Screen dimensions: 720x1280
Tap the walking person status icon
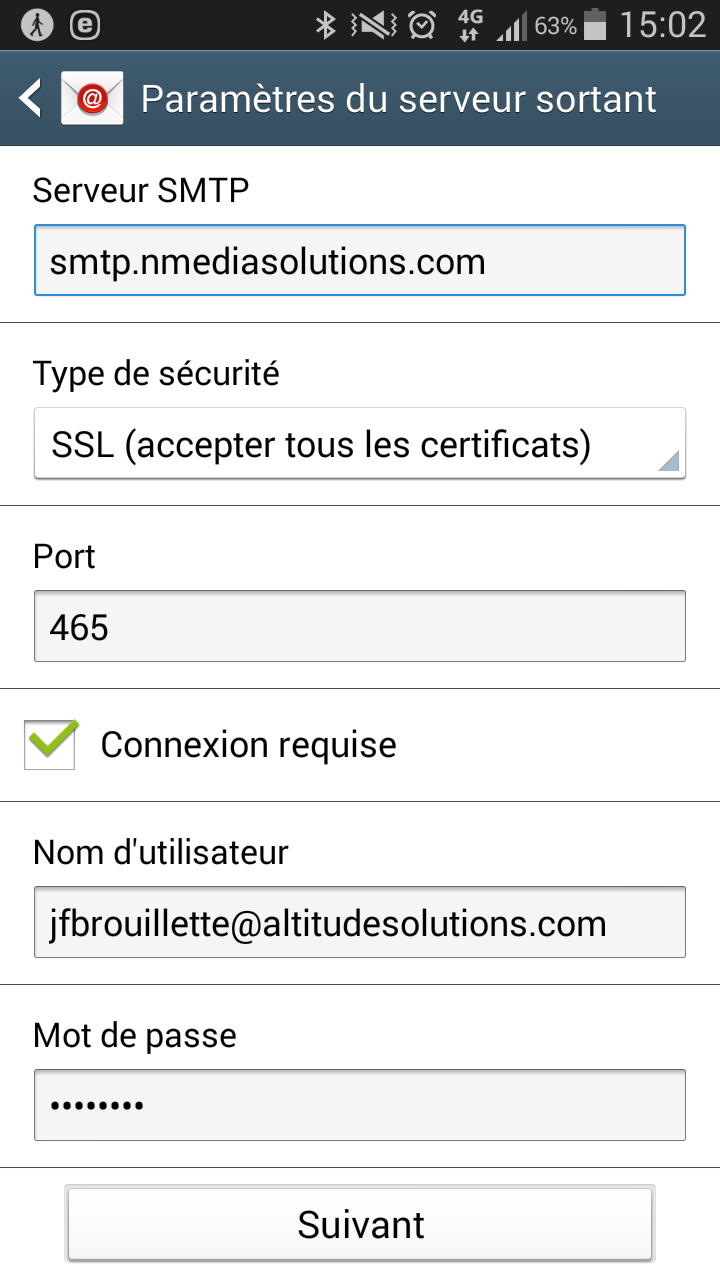pyautogui.click(x=39, y=25)
